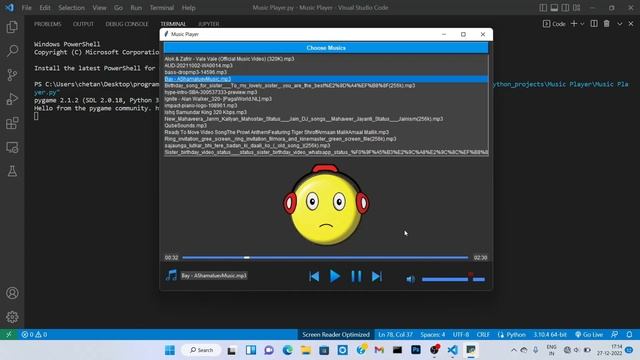Select impact-piano-logo mp3 entry
Viewport: 640px width, 360px height.
click(x=326, y=105)
